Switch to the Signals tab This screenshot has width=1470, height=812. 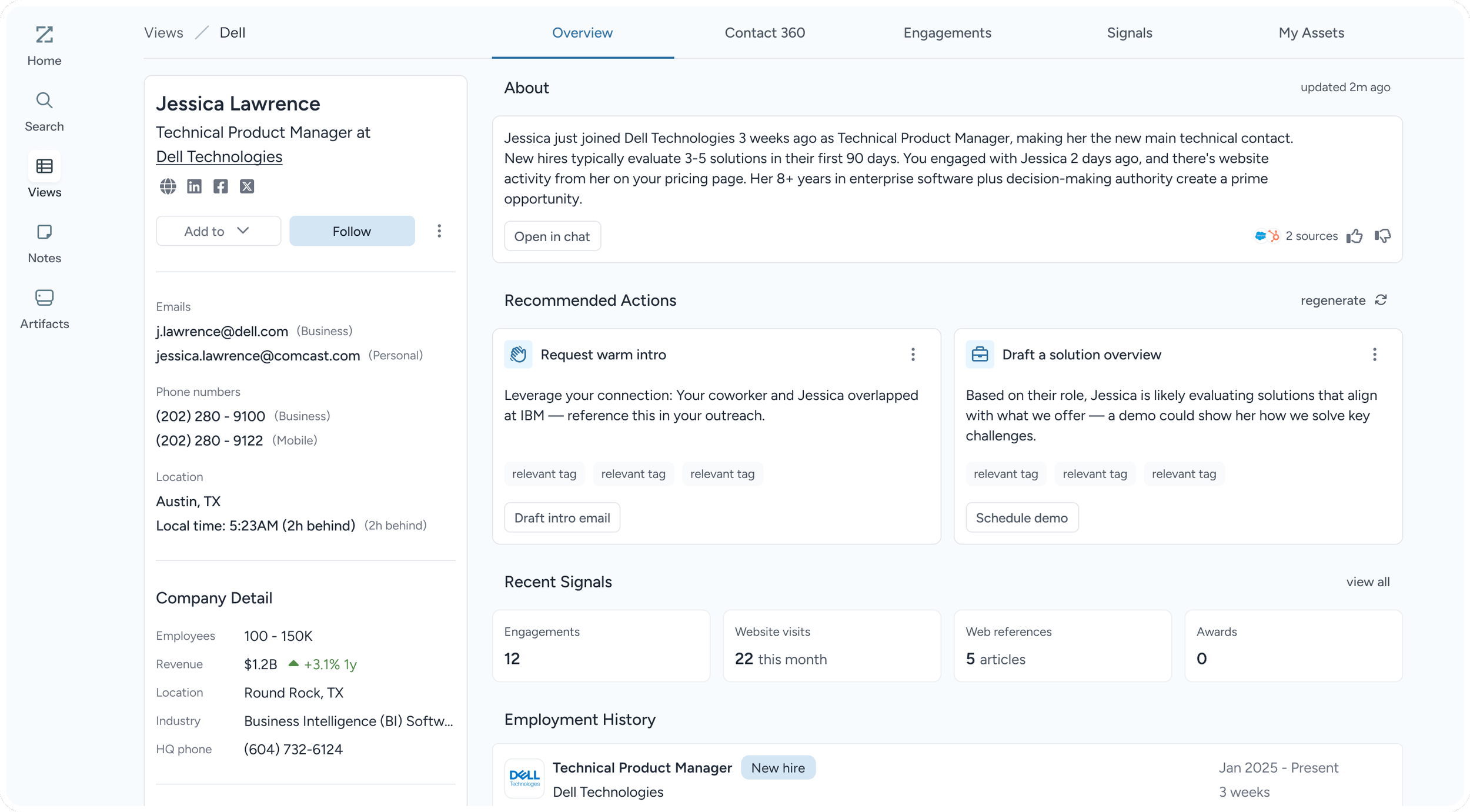(1129, 33)
